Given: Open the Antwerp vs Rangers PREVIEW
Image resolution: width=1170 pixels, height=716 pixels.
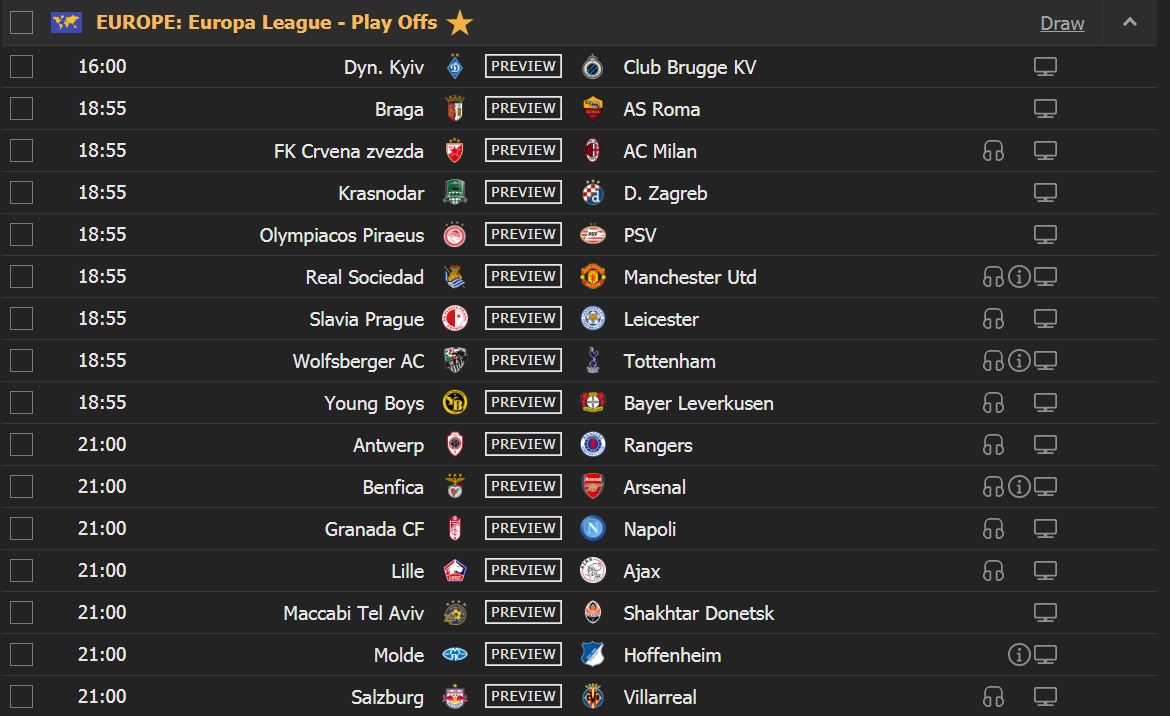Looking at the screenshot, I should pyautogui.click(x=523, y=445).
